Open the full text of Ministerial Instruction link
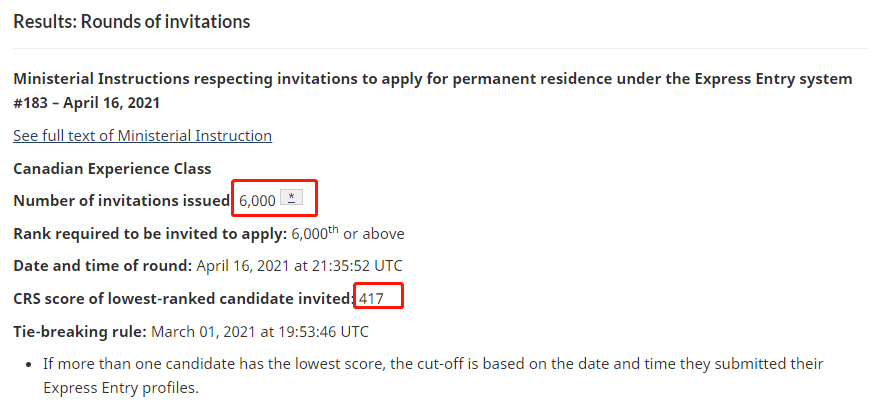Image resolution: width=885 pixels, height=420 pixels. point(142,136)
